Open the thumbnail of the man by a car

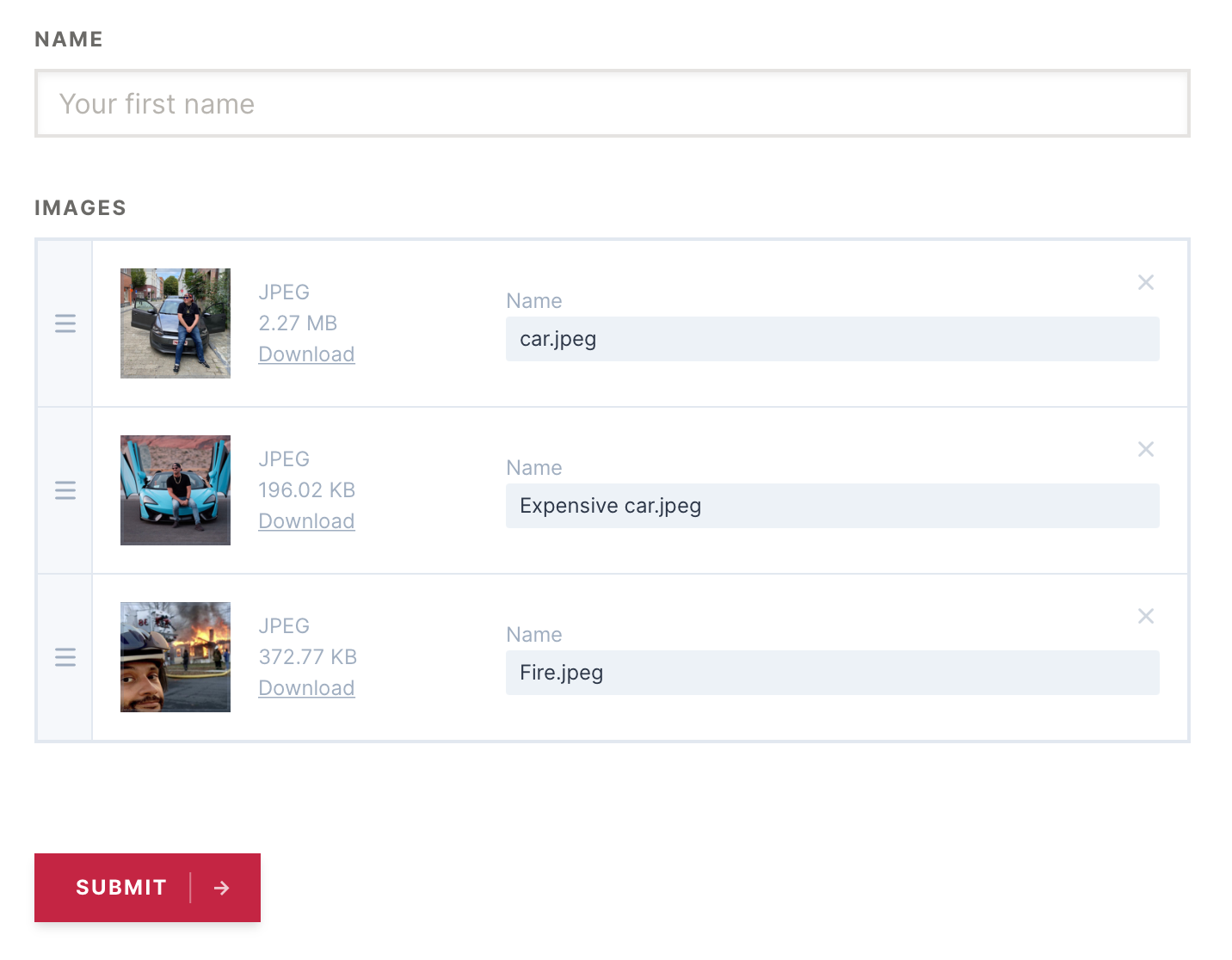(175, 323)
